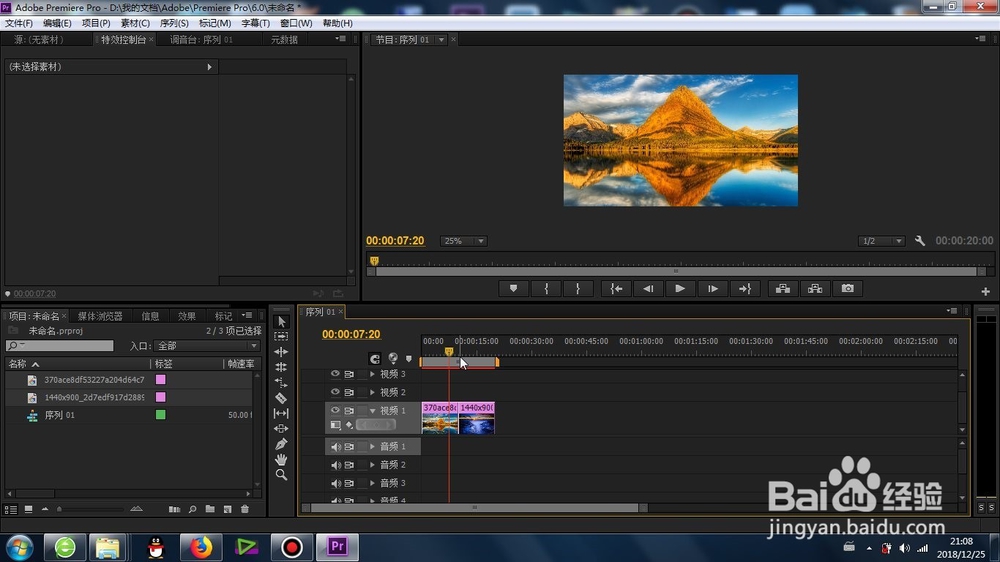Toggle sync lock on Audio 1 track
The width and height of the screenshot is (1000, 562).
tap(349, 447)
